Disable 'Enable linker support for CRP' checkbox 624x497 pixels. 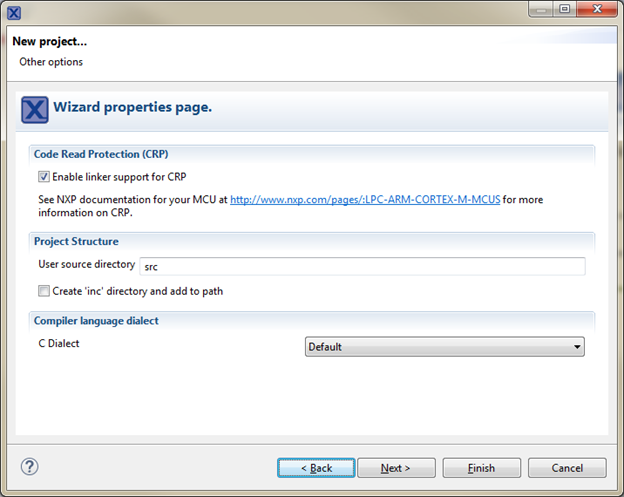click(44, 177)
